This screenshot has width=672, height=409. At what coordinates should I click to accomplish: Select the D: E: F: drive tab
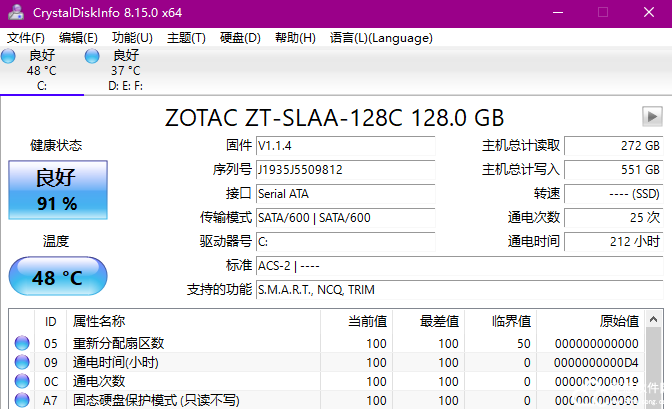(x=126, y=71)
